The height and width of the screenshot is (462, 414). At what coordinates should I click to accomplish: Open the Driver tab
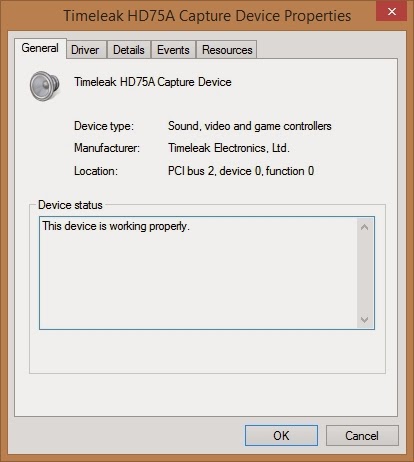(x=86, y=50)
